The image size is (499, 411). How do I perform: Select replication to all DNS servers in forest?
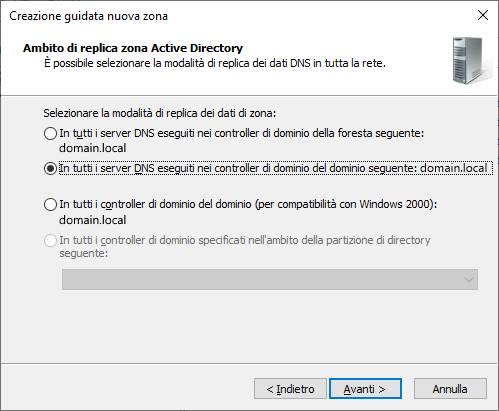pyautogui.click(x=50, y=134)
